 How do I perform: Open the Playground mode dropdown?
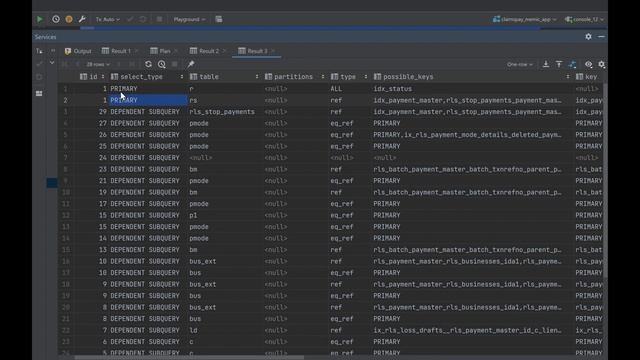189,19
